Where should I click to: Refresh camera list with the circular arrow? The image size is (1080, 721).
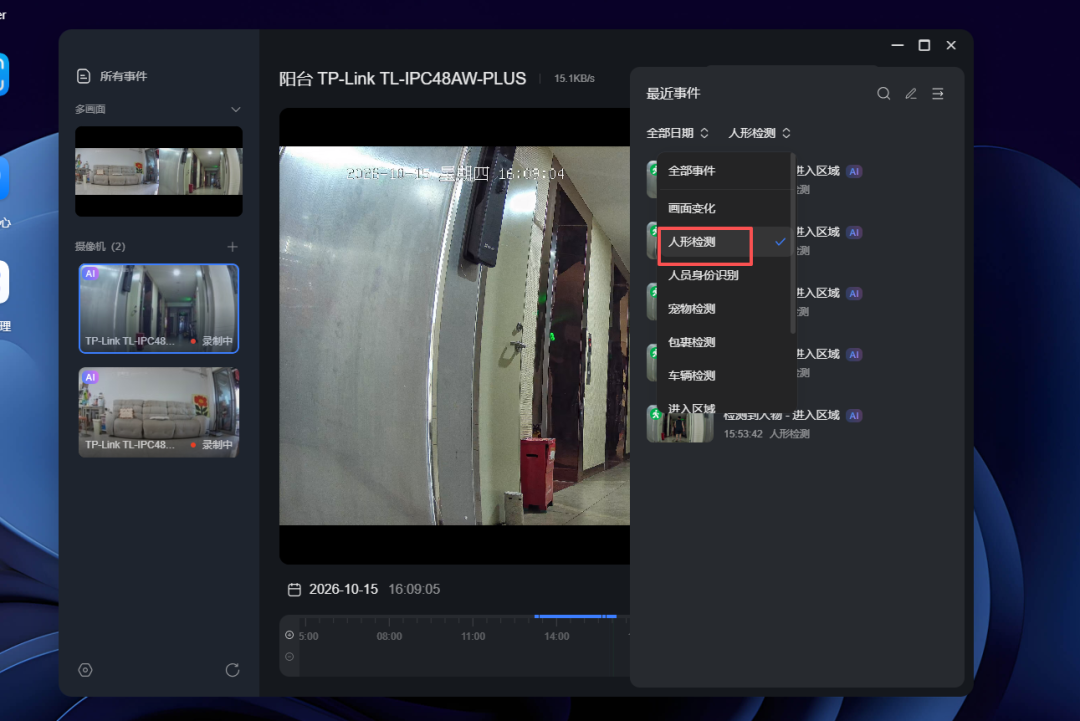232,670
